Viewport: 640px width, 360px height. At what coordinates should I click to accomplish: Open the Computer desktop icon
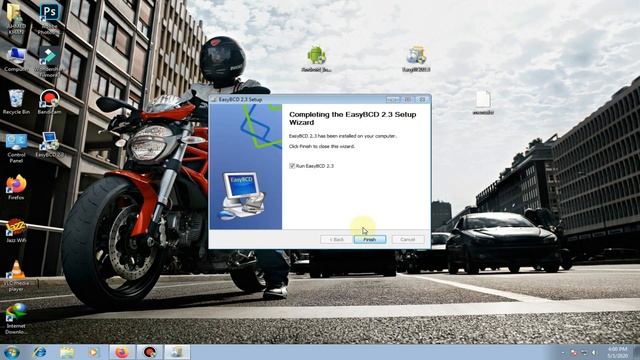16,60
